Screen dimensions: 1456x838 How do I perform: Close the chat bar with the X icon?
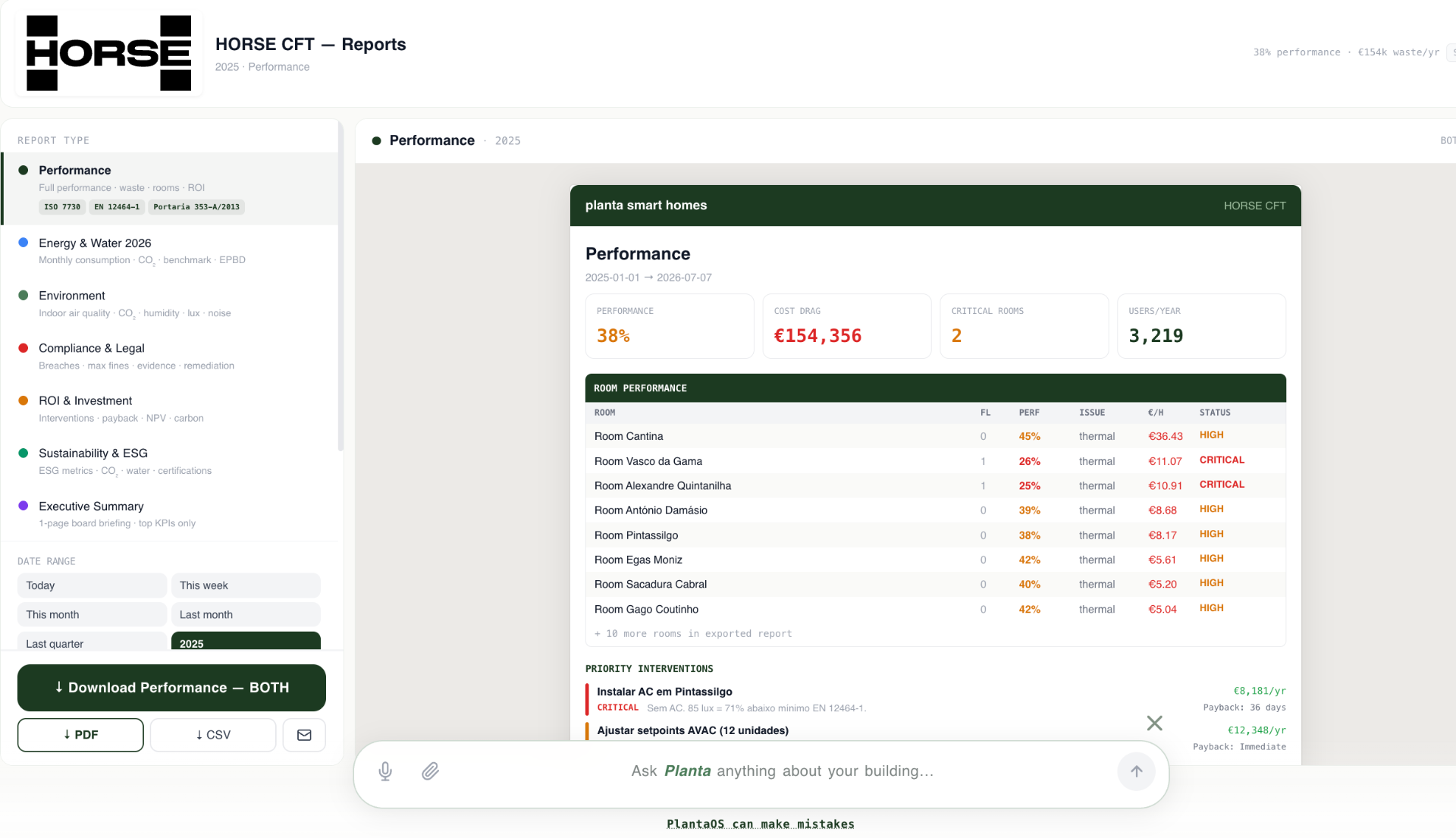[x=1154, y=723]
